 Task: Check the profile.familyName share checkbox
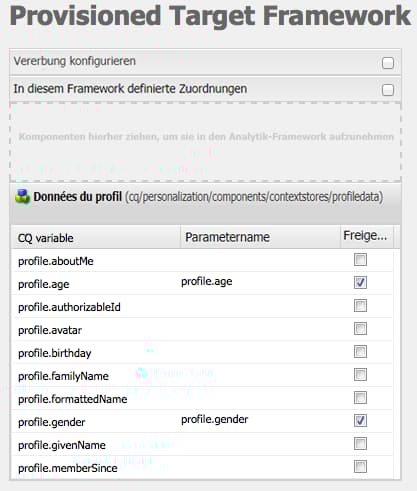pos(360,374)
